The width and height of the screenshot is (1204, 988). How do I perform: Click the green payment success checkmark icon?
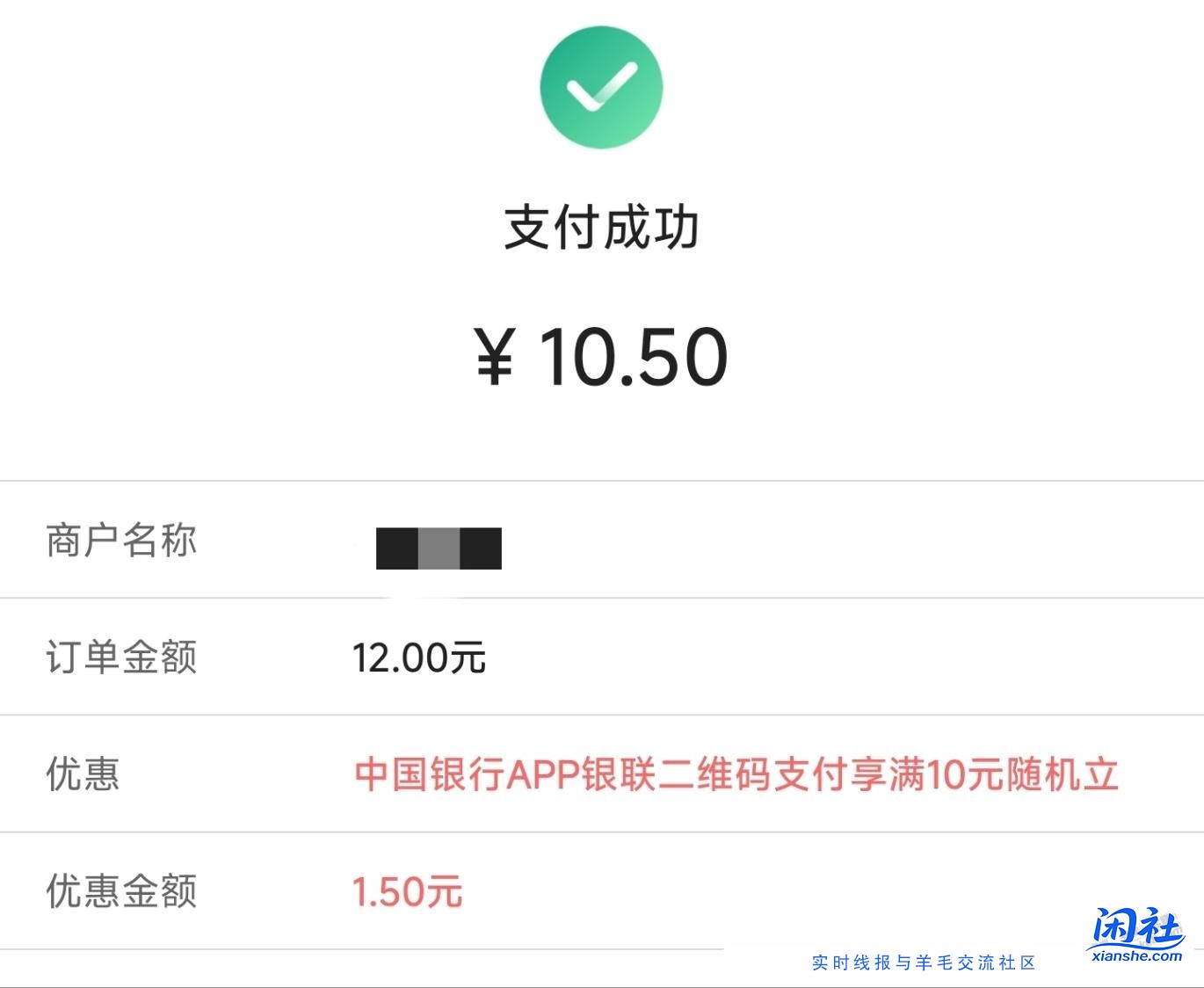601,86
